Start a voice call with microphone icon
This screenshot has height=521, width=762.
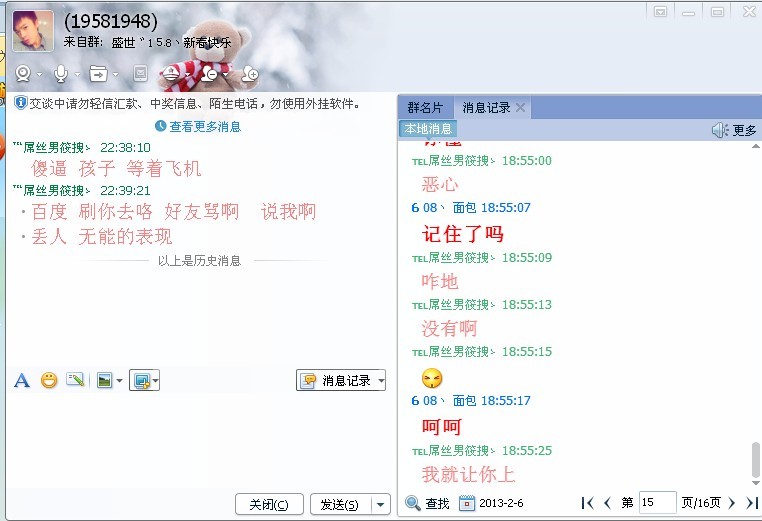pyautogui.click(x=61, y=73)
